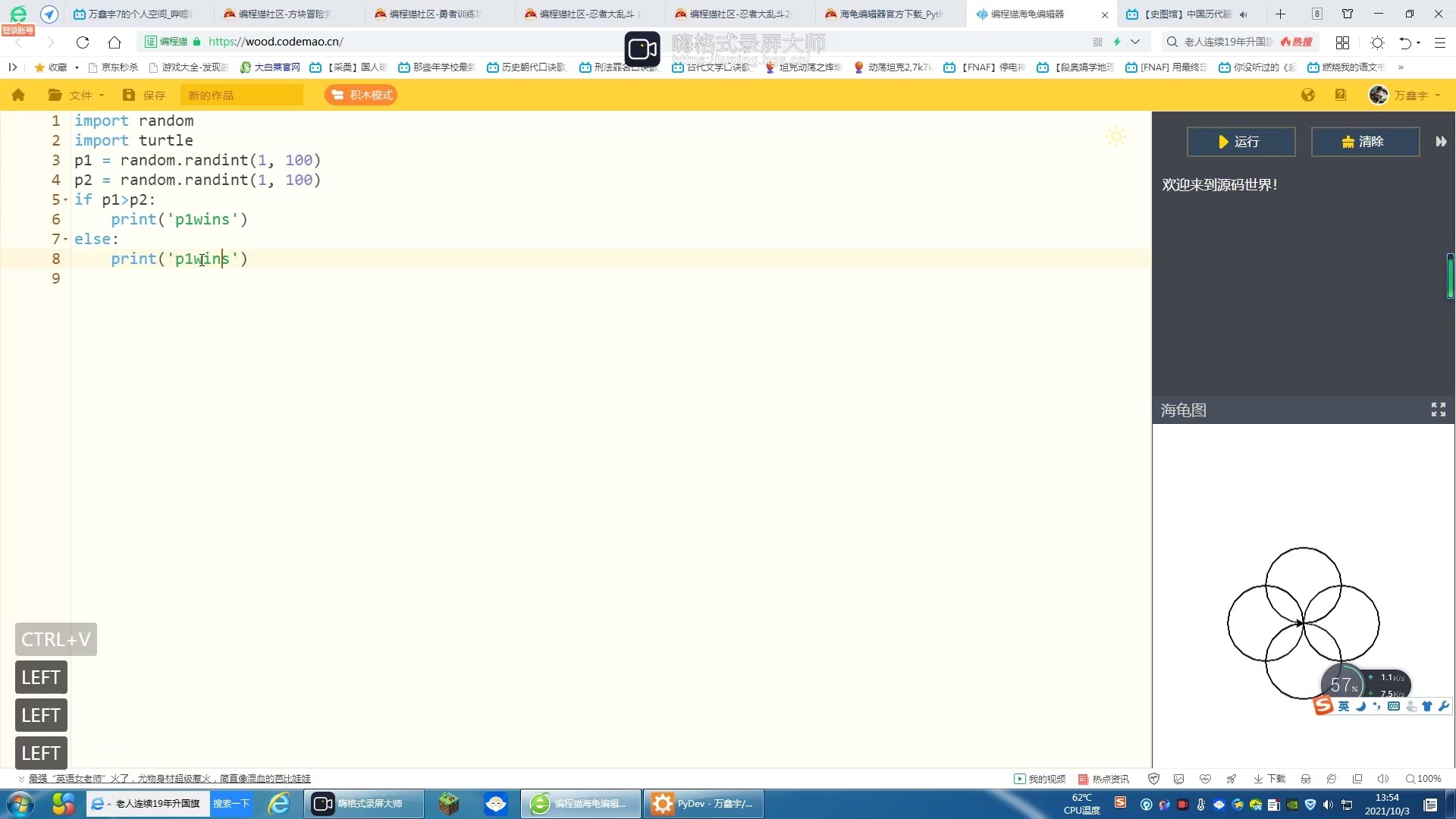The width and height of the screenshot is (1456, 819).
Task: Click the browser refresh icon
Action: pyautogui.click(x=83, y=42)
